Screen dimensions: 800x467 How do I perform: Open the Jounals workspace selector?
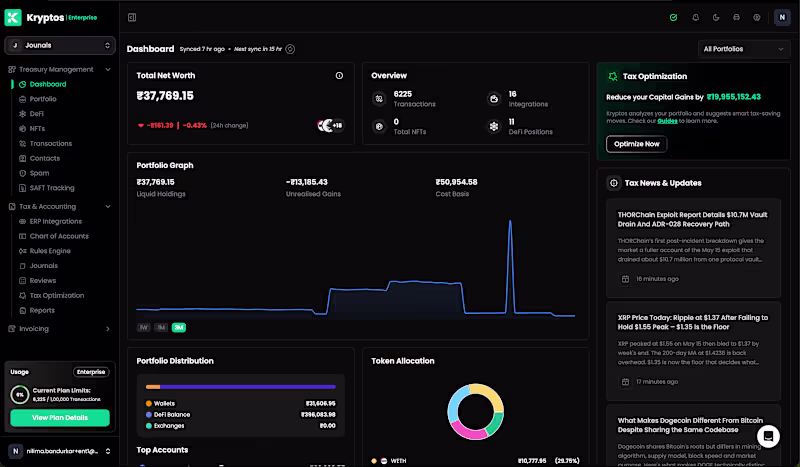click(60, 45)
